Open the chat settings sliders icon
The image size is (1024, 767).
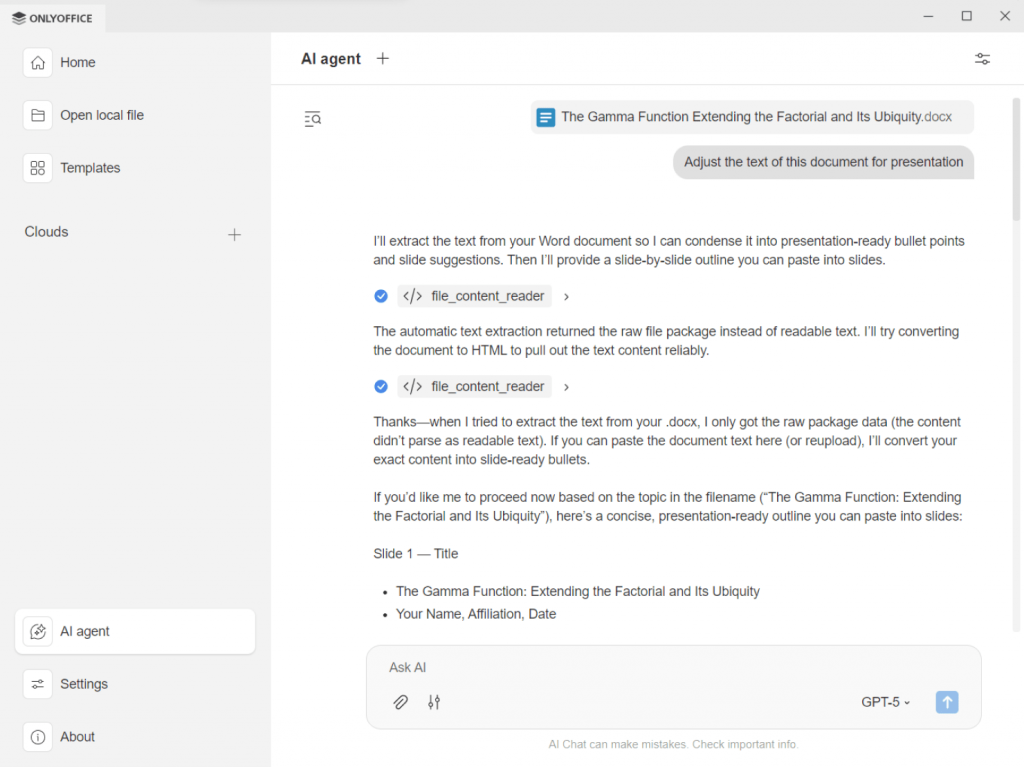pos(982,59)
